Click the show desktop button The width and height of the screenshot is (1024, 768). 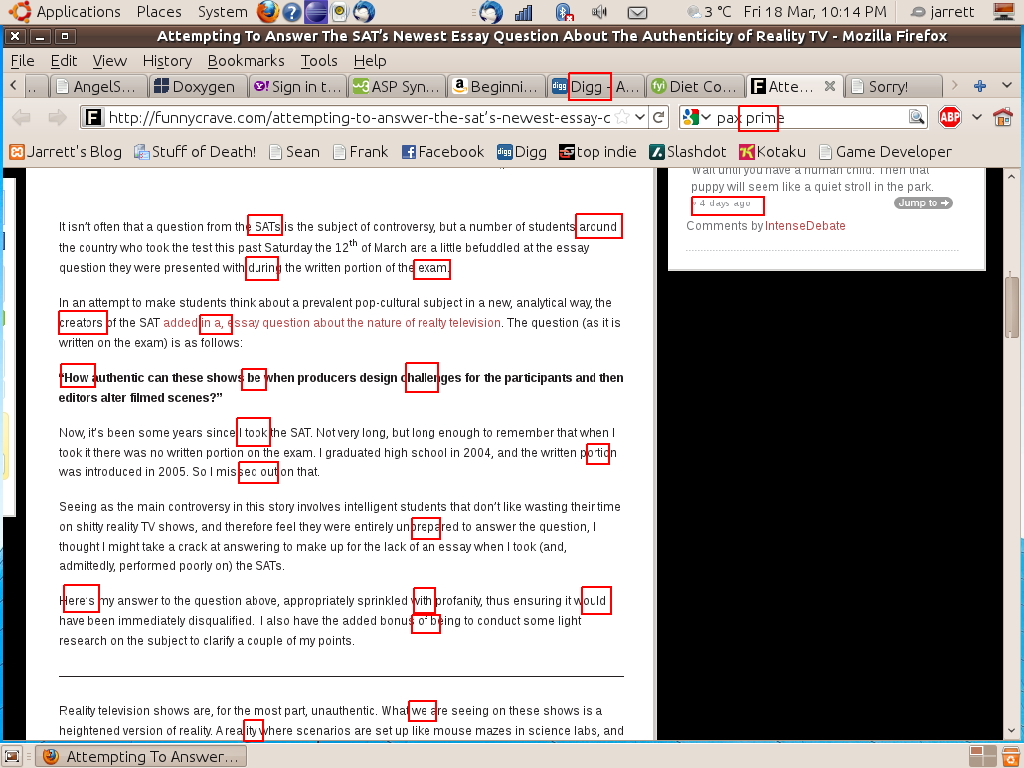[x=13, y=756]
